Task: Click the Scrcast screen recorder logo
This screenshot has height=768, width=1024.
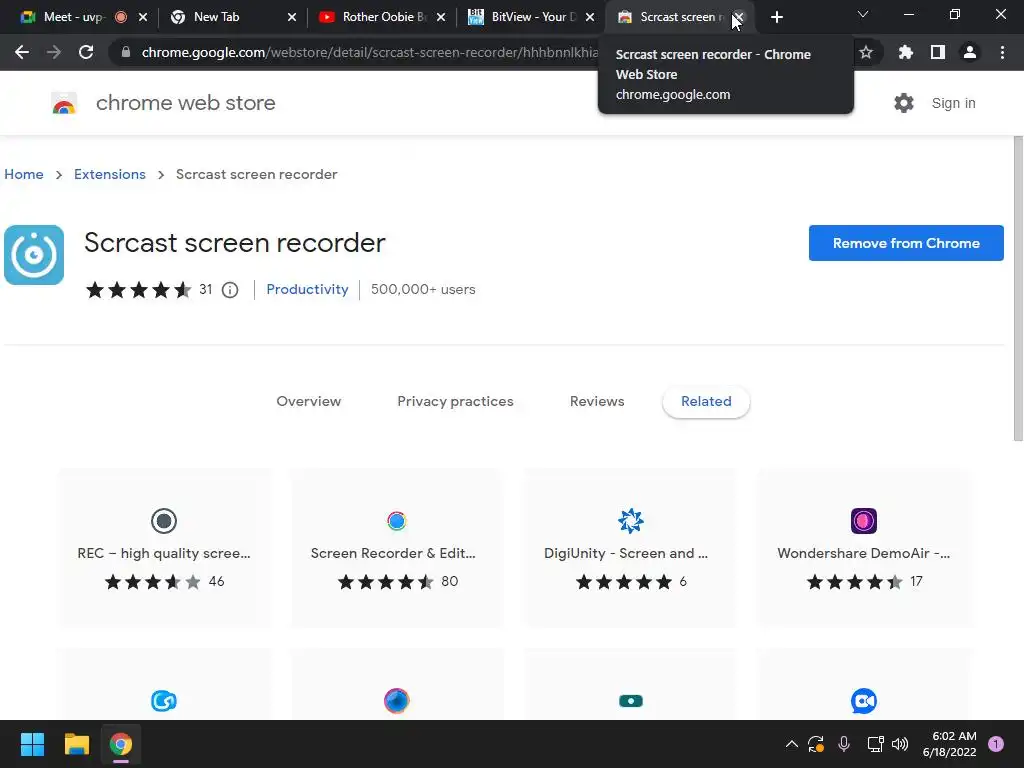Action: coord(34,255)
